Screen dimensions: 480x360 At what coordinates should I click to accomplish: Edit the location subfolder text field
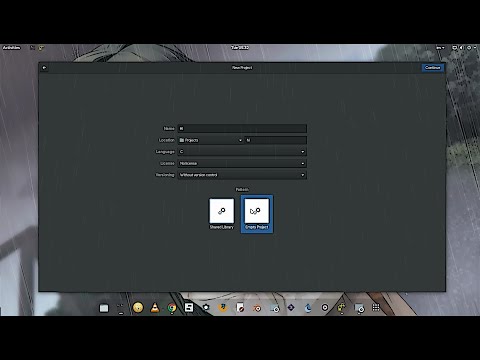[276, 140]
